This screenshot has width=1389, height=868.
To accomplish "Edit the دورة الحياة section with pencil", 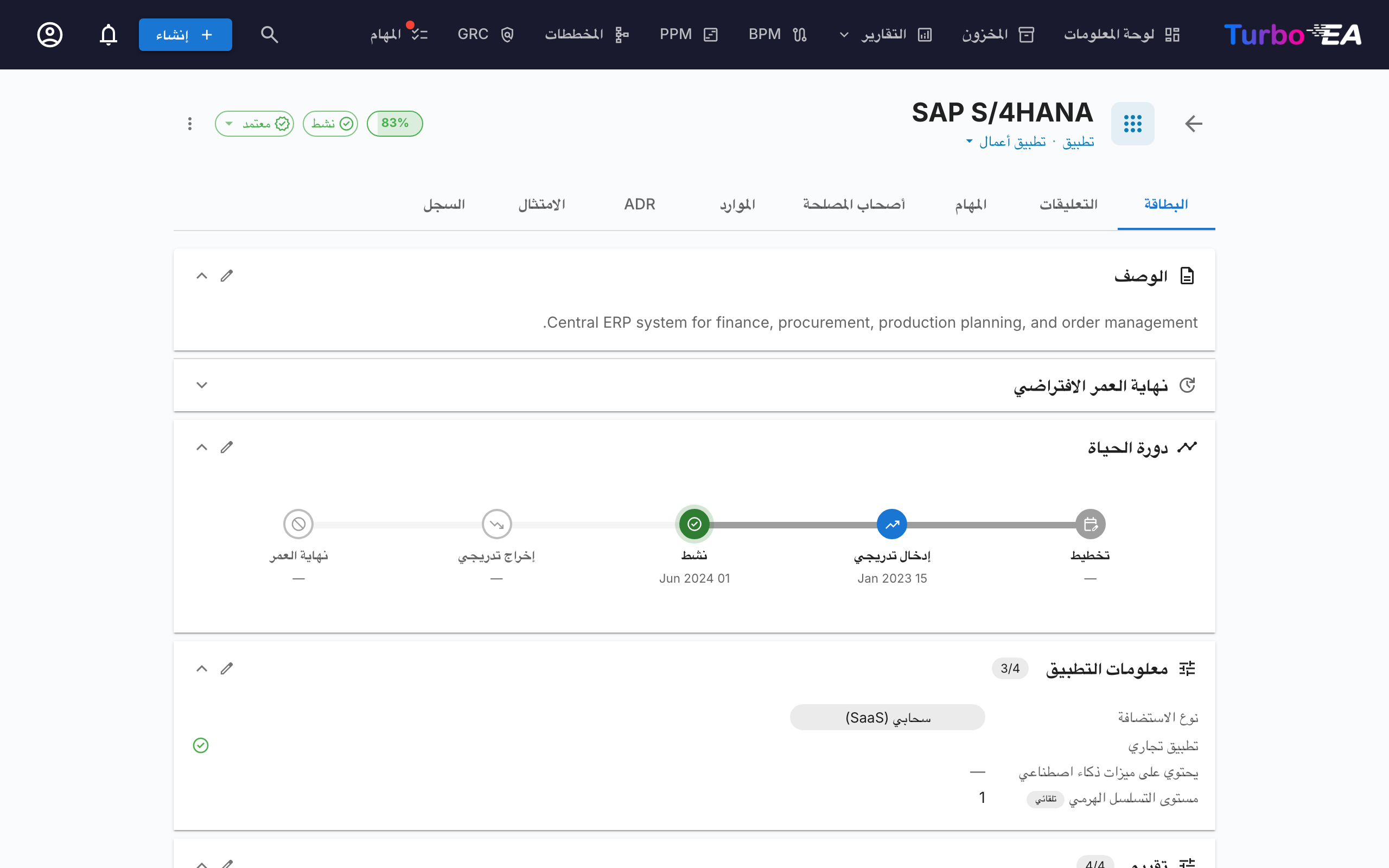I will click(227, 447).
